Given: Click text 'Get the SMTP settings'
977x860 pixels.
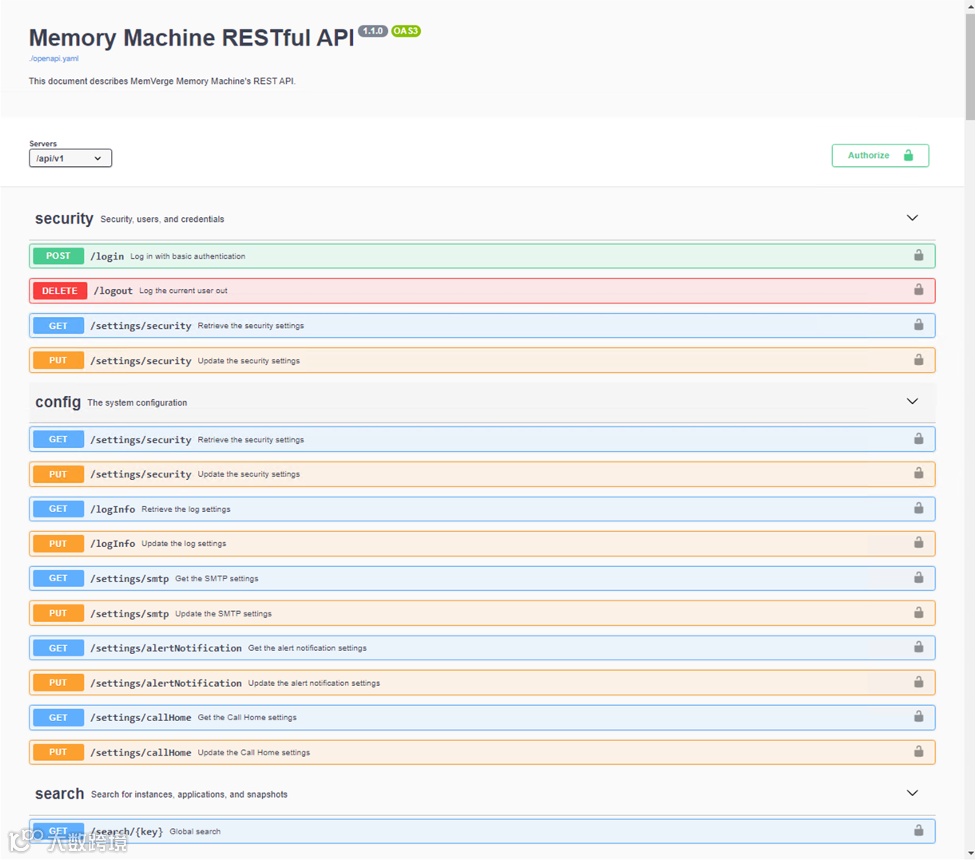Looking at the screenshot, I should [217, 578].
